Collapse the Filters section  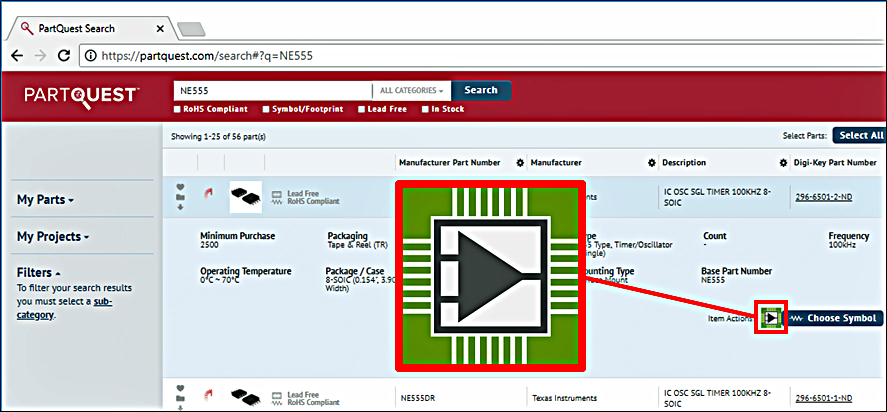(39, 273)
